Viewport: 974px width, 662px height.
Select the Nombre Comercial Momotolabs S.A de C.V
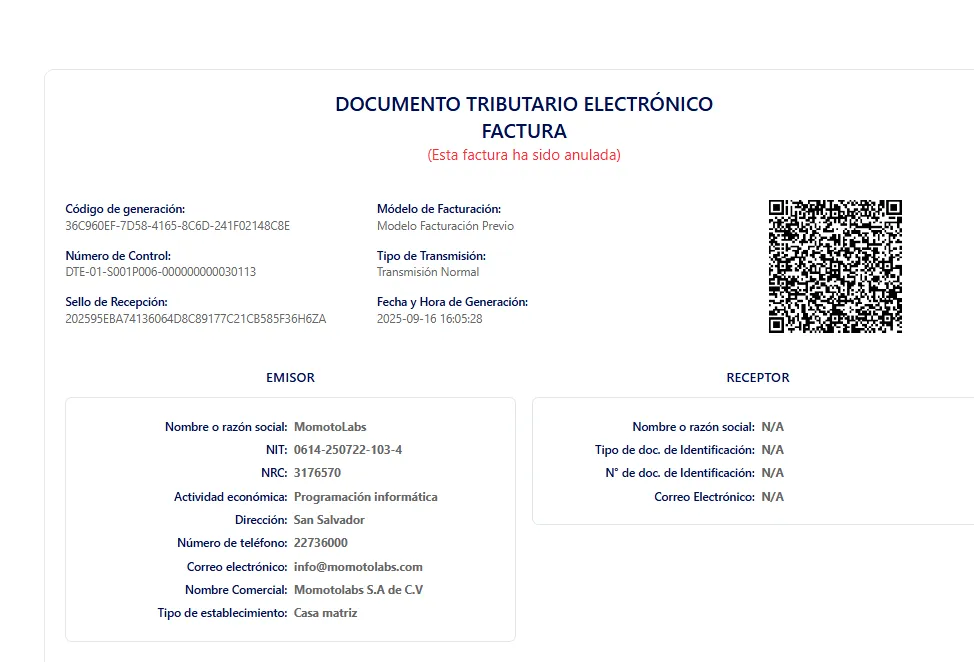tap(357, 589)
